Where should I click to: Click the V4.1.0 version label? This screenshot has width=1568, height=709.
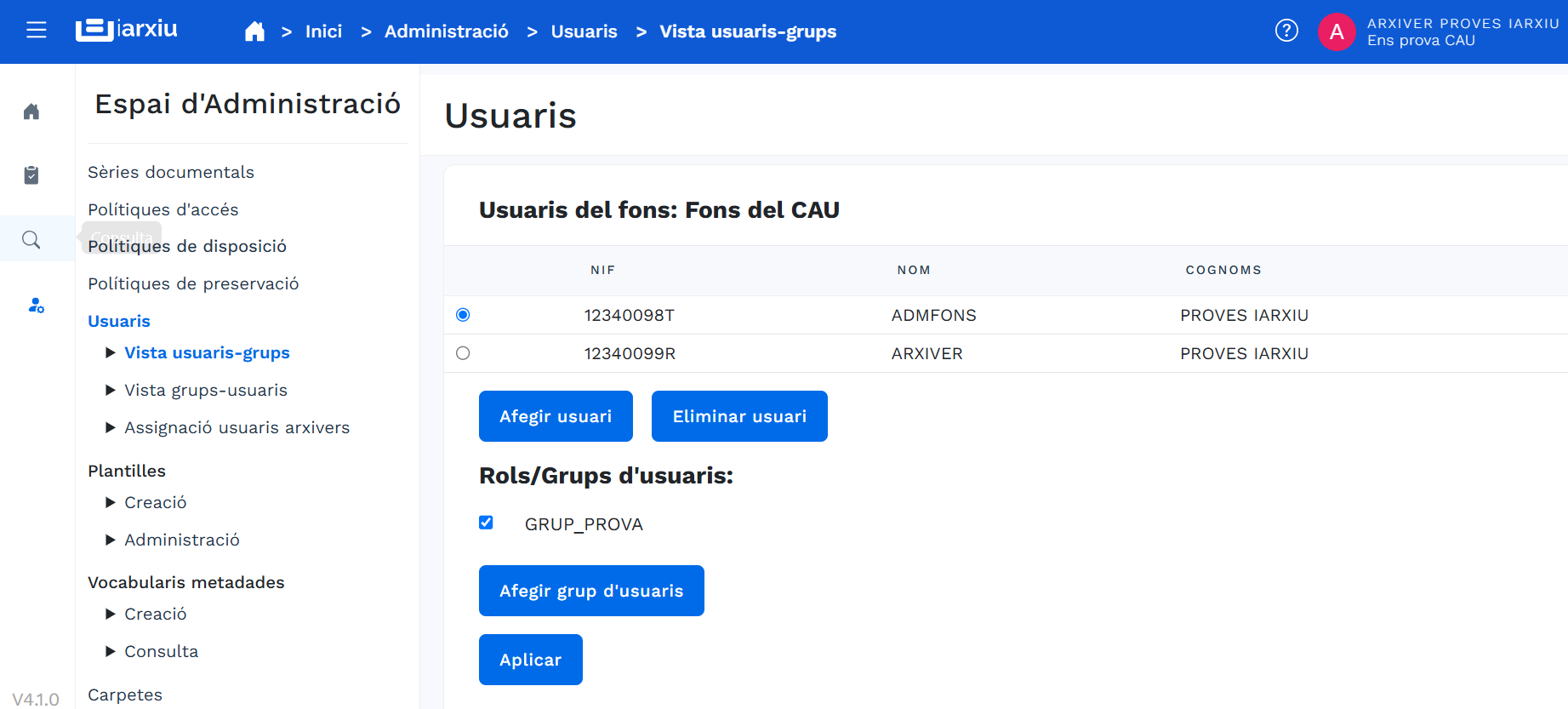[x=36, y=699]
